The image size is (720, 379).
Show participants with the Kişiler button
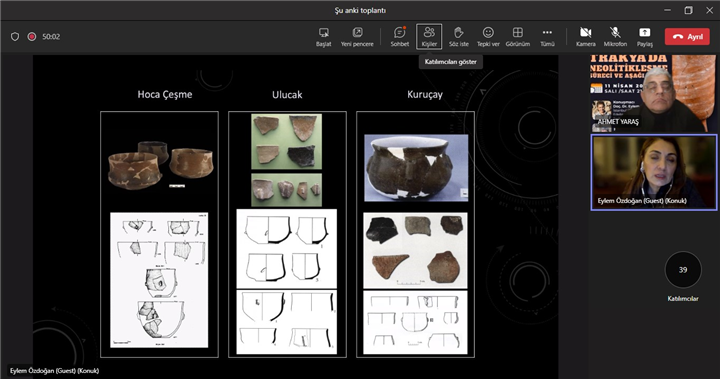pos(429,37)
